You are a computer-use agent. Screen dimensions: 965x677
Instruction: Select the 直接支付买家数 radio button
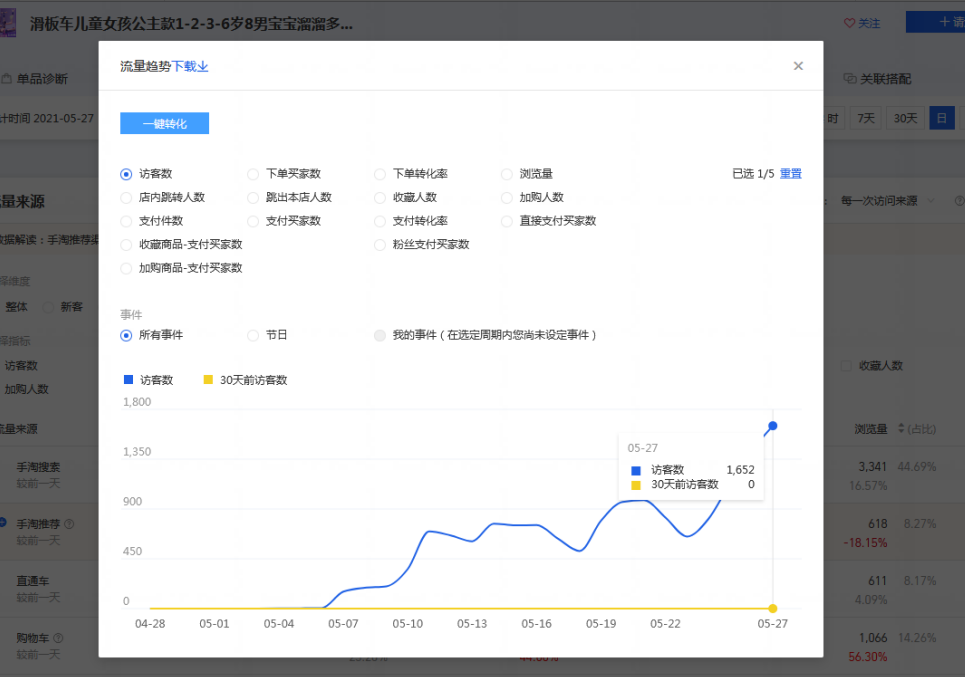point(507,221)
